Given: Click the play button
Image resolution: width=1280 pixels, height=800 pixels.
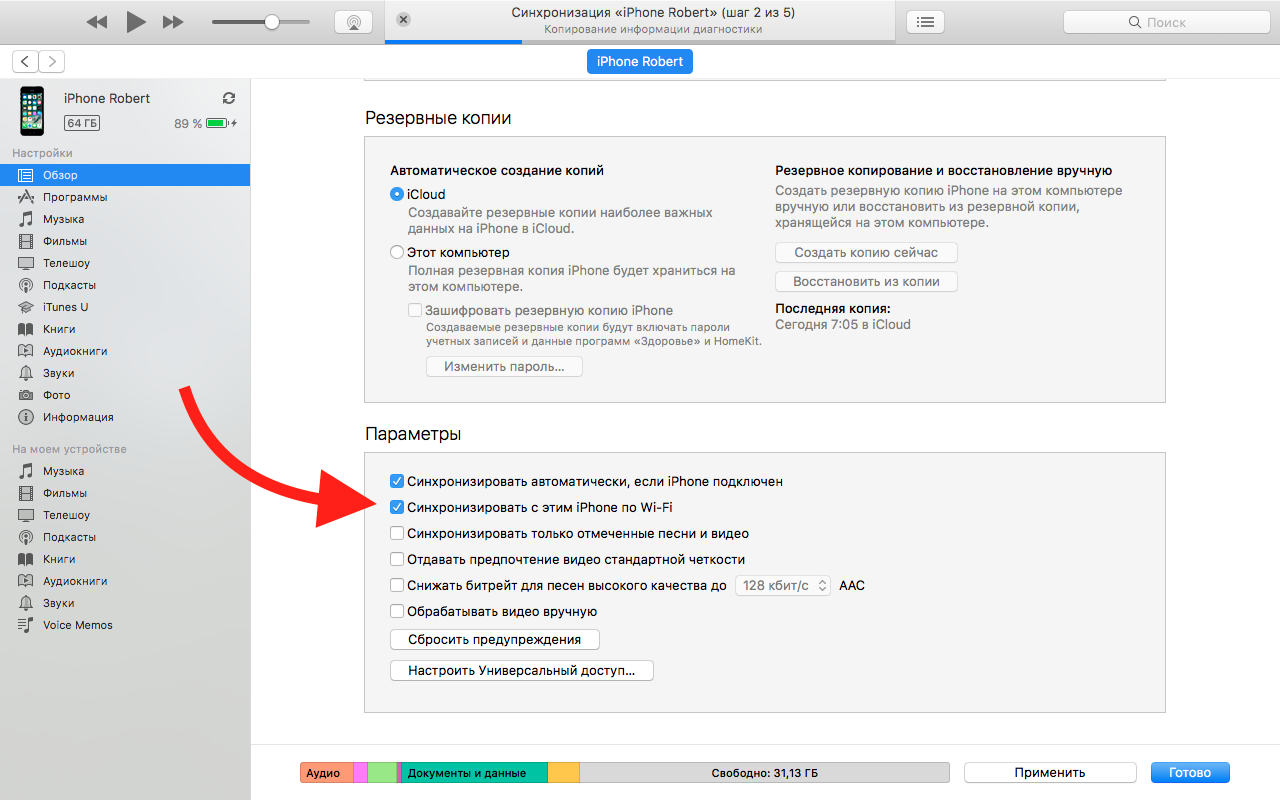Looking at the screenshot, I should tap(136, 22).
